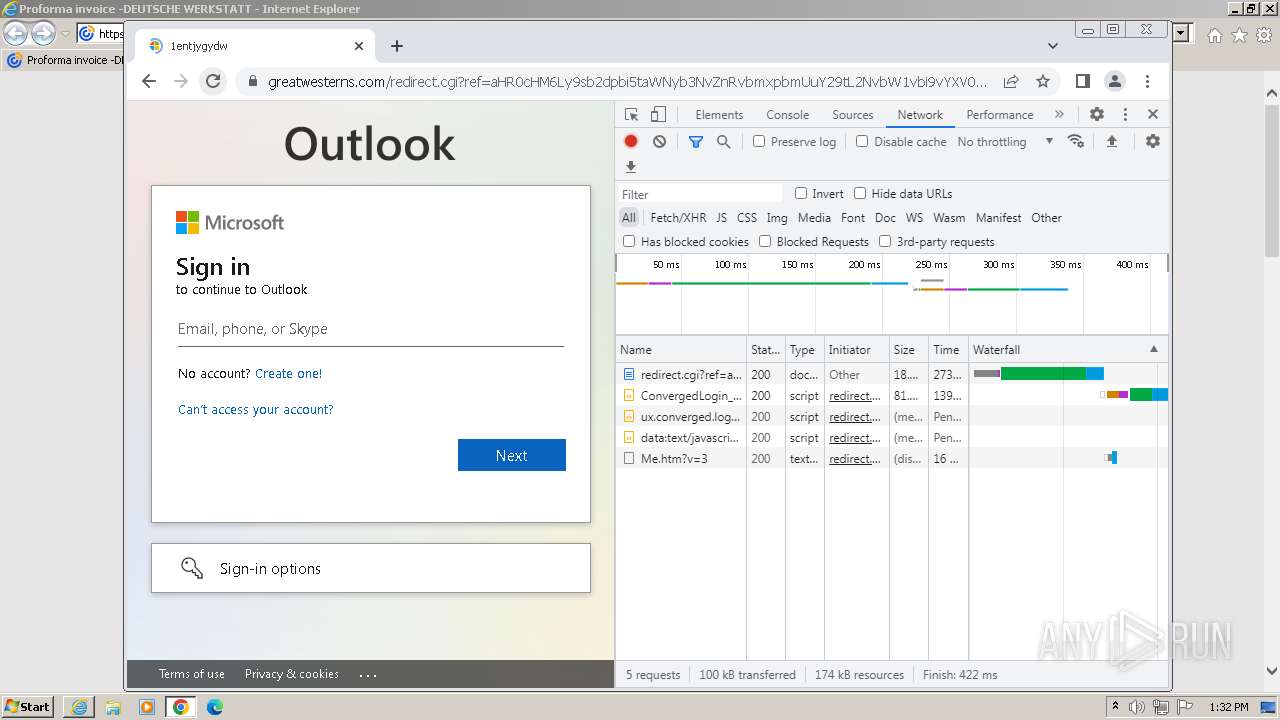This screenshot has height=720, width=1280.
Task: Sort by Size column header
Action: click(x=908, y=349)
